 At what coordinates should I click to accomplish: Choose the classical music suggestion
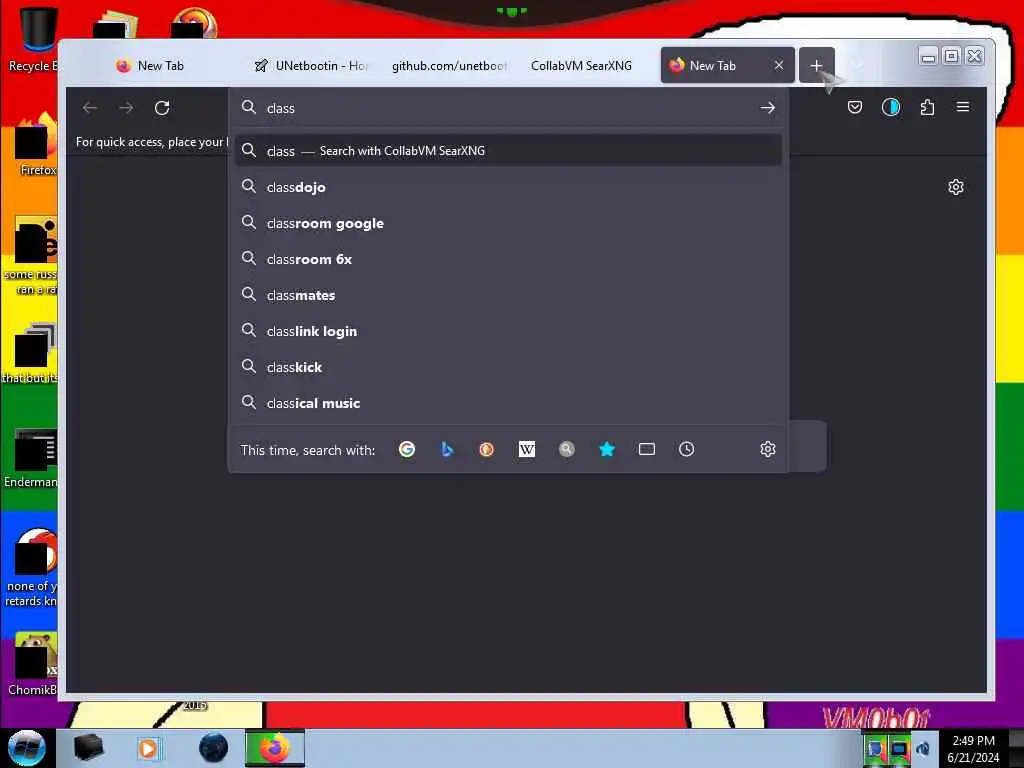point(508,403)
